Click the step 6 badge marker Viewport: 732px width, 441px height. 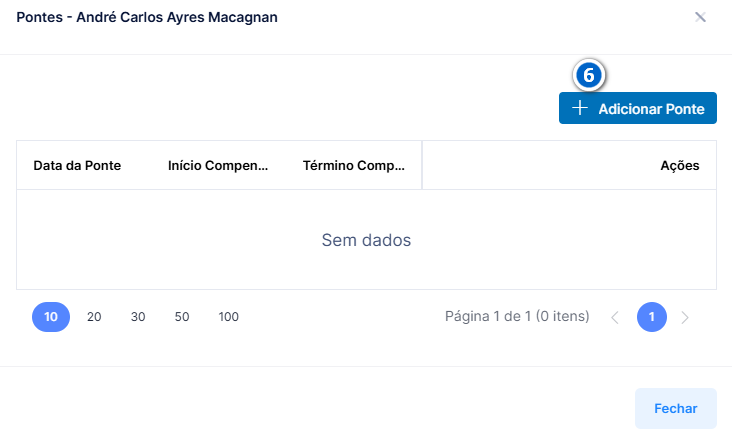589,75
